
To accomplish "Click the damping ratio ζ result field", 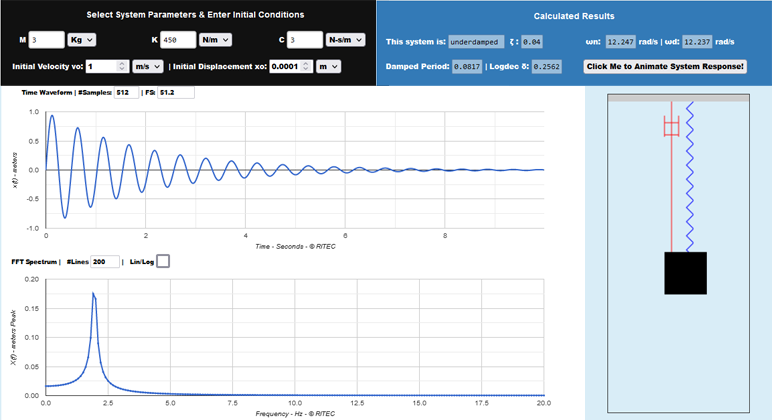I will point(532,42).
